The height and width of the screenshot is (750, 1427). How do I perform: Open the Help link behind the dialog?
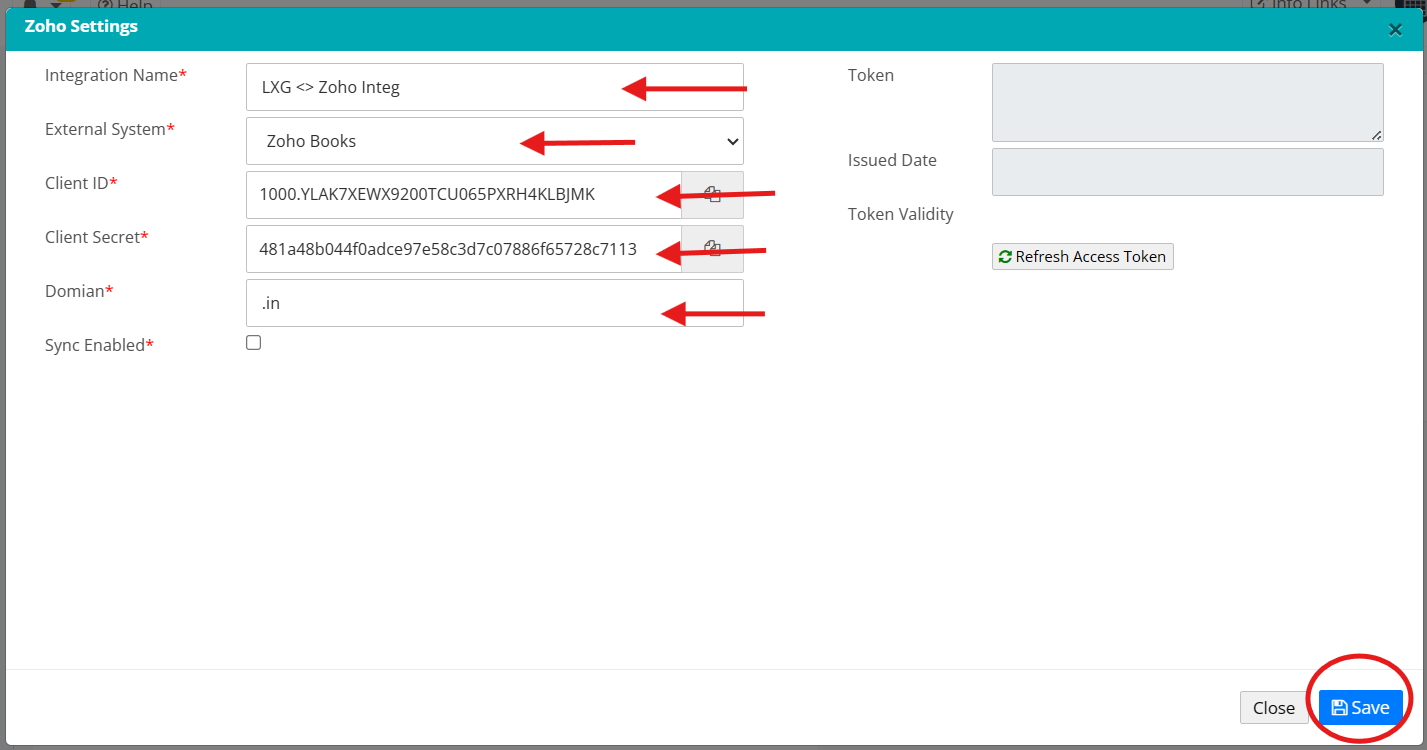tap(125, 5)
